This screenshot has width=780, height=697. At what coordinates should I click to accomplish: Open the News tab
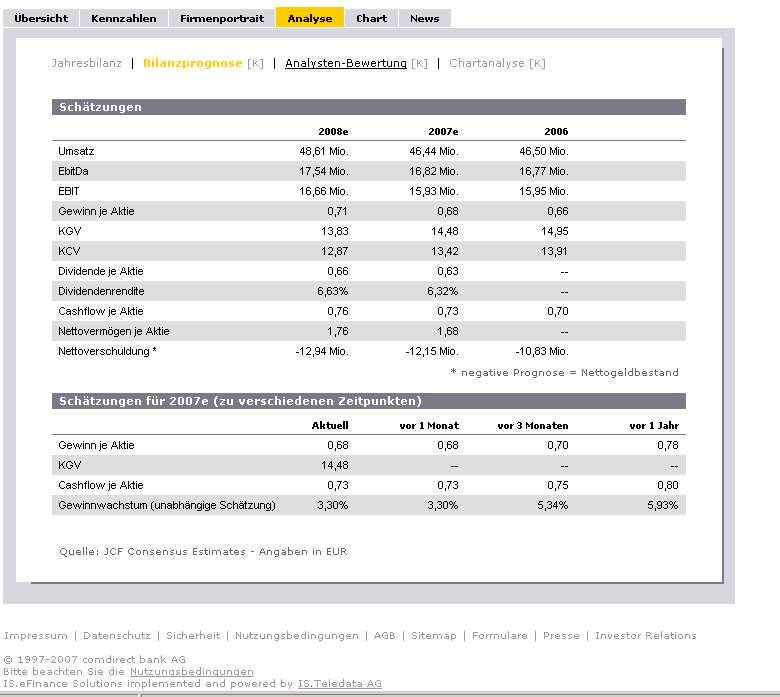[x=424, y=18]
